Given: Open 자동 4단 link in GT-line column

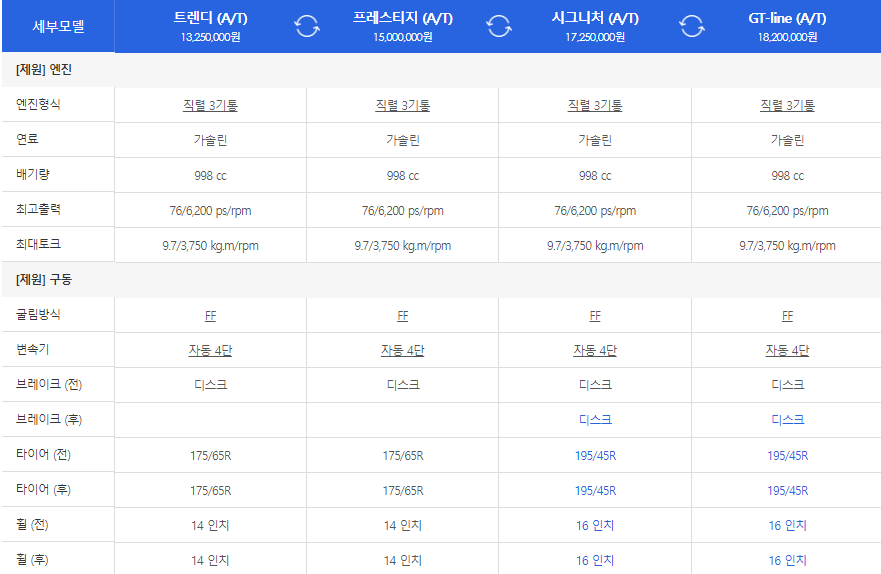Looking at the screenshot, I should pyautogui.click(x=787, y=350).
